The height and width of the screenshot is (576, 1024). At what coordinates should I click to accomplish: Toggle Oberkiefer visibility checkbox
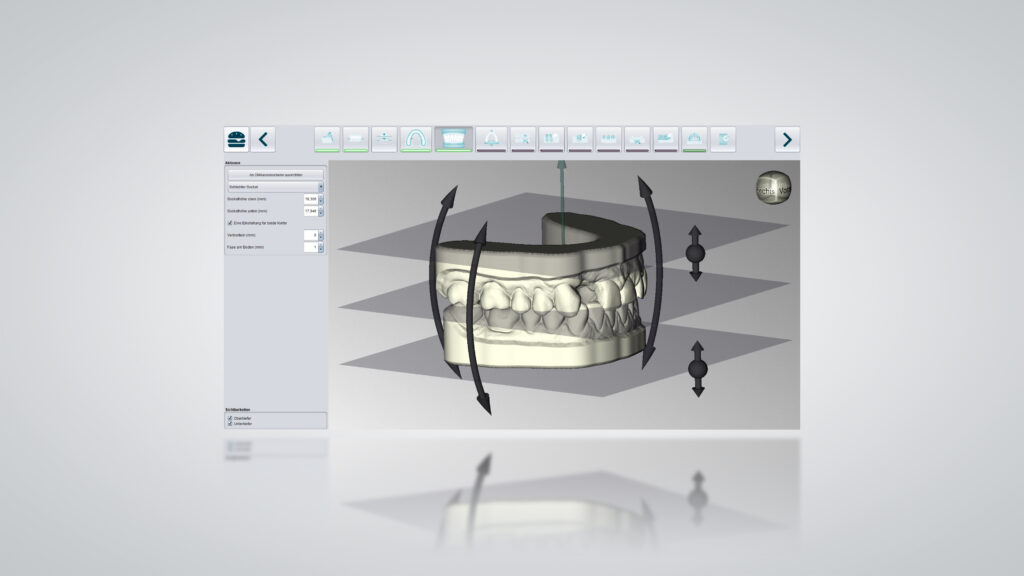230,418
